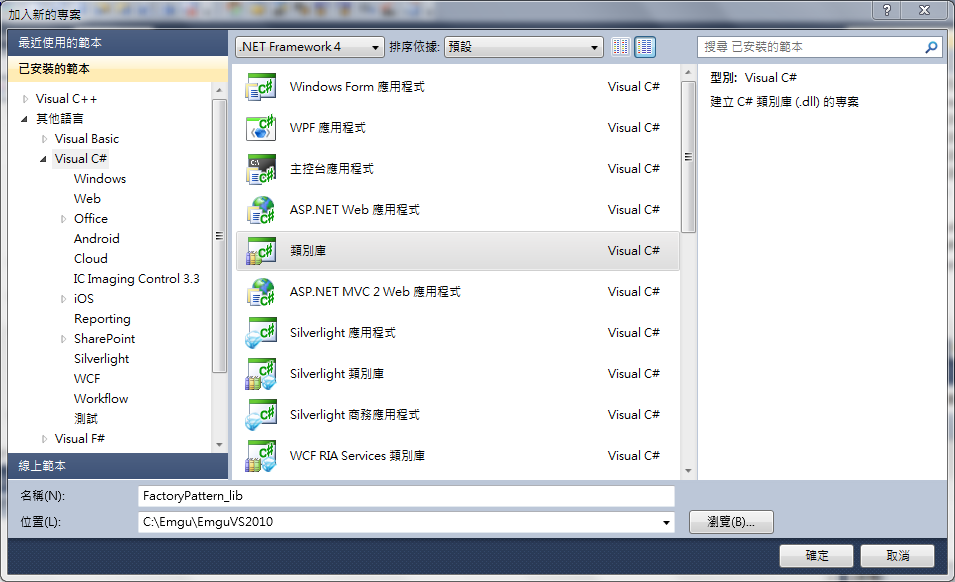Screen dimensions: 955x582
Task: Select the WCF RIA Services 類別庫 icon
Action: point(261,456)
